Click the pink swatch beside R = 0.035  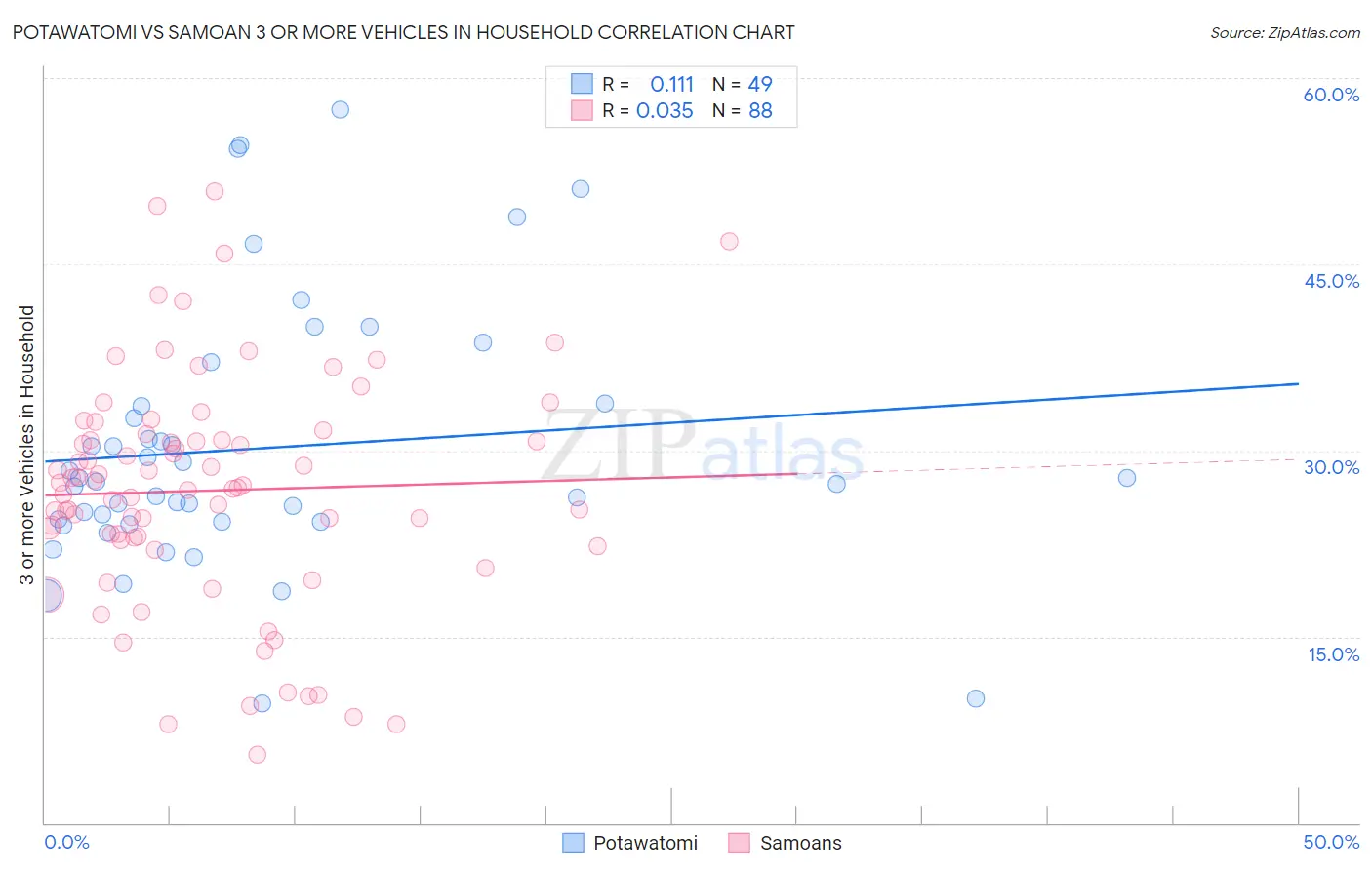[x=583, y=110]
